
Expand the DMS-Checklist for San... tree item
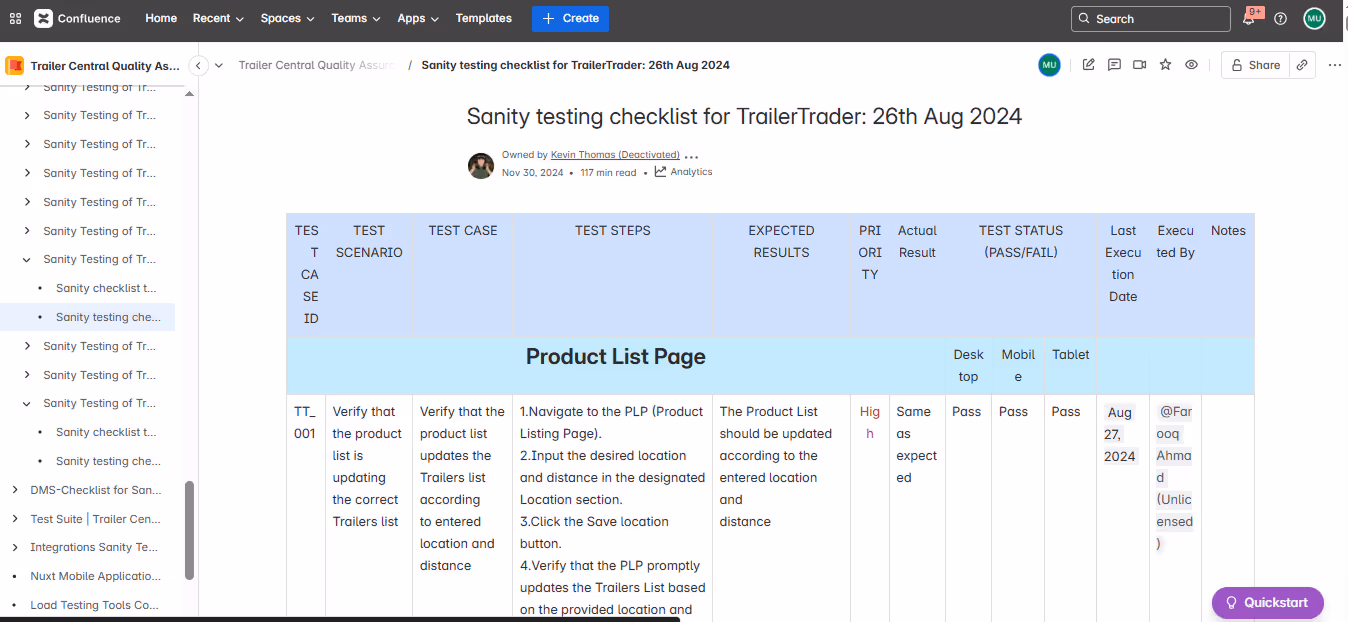click(x=15, y=490)
